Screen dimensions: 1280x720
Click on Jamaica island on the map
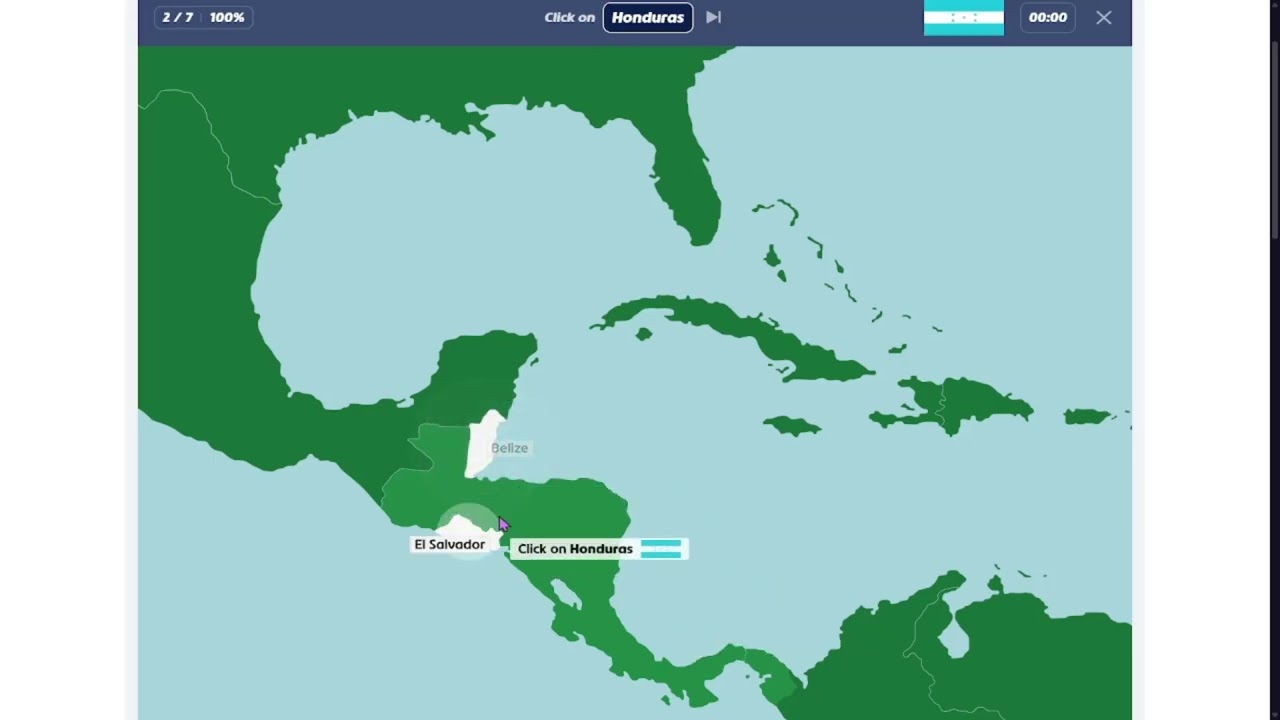point(792,426)
